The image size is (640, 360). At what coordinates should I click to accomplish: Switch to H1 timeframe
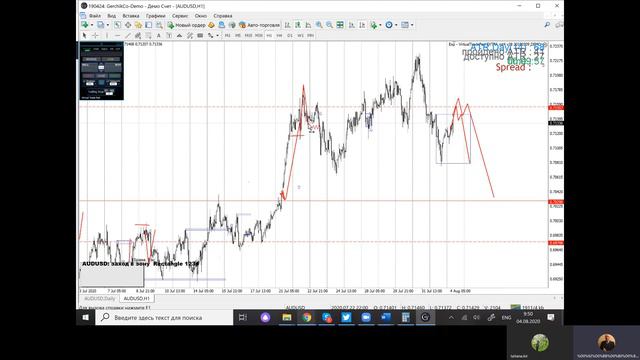coord(269,36)
